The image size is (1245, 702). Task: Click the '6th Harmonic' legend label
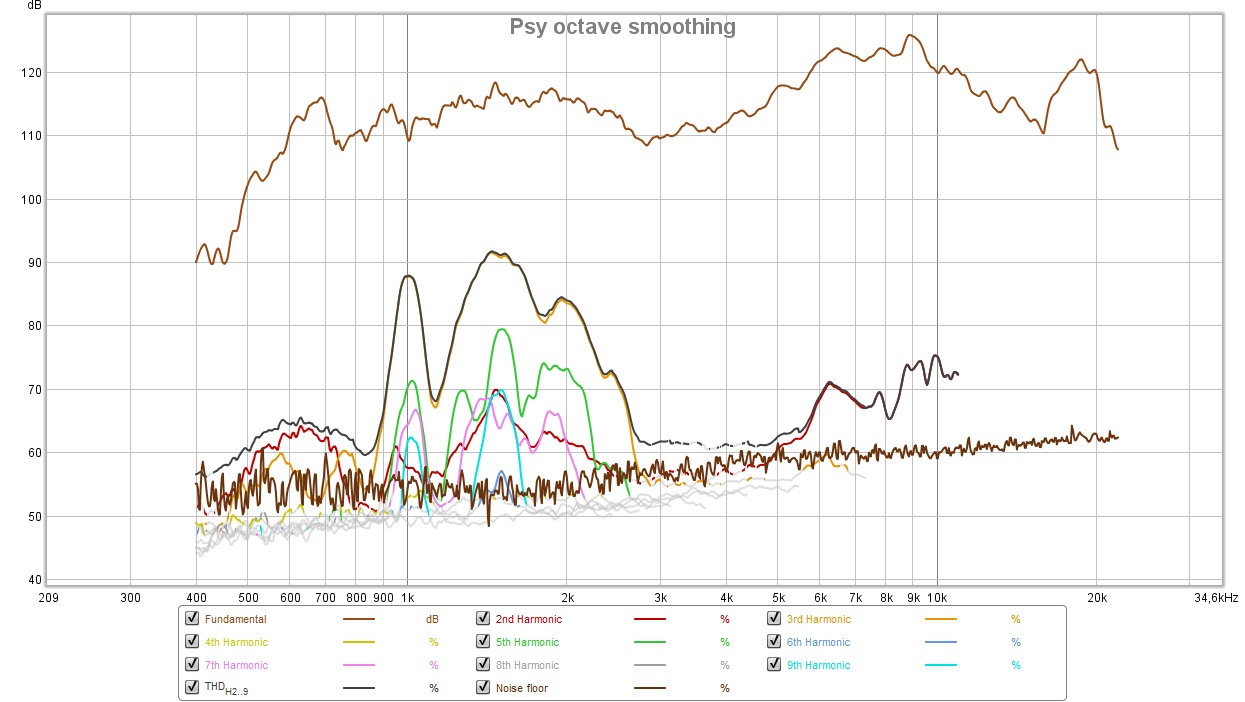(x=818, y=643)
